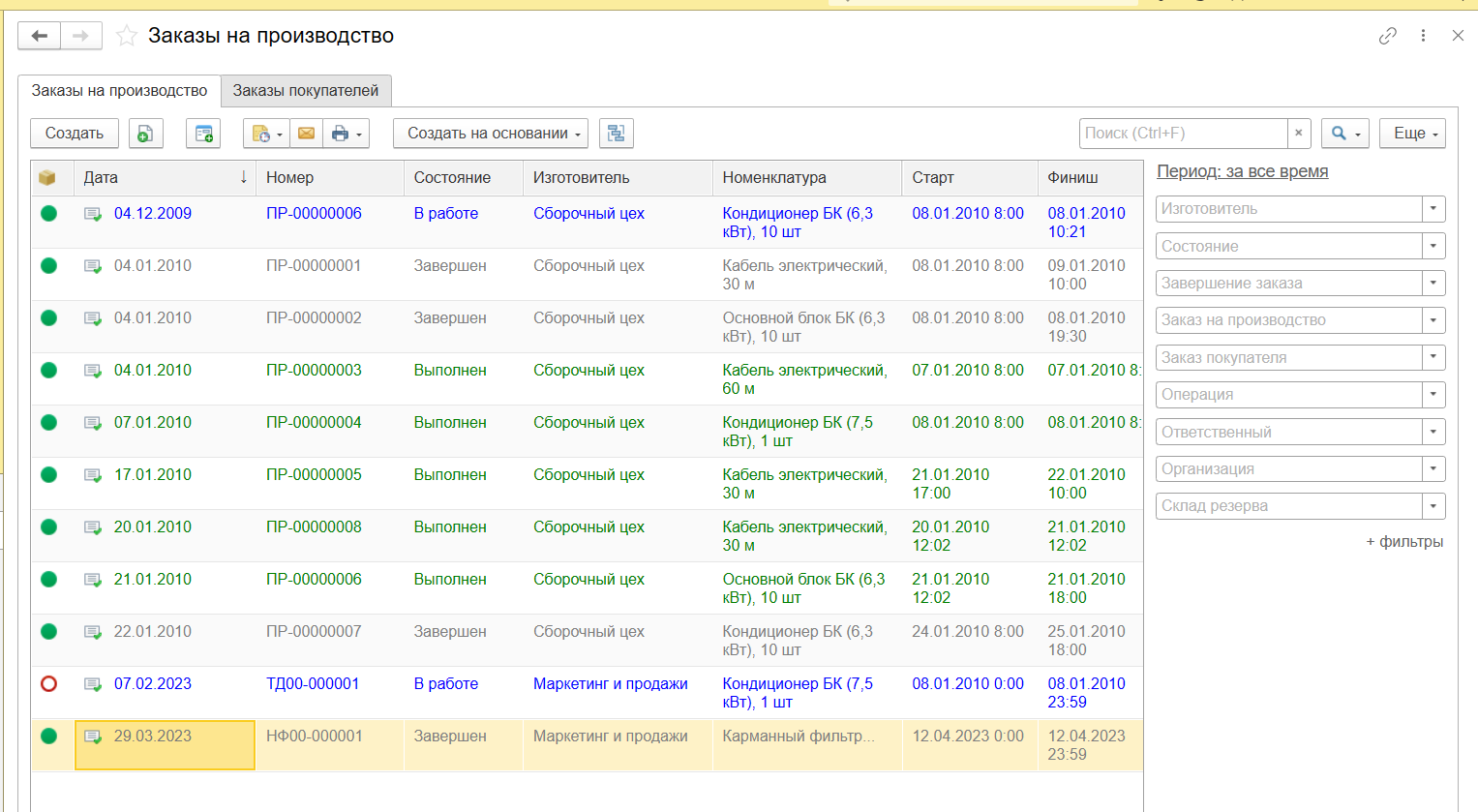Viewport: 1478px width, 812px height.
Task: Switch to Заказы покупателей tab
Action: tap(306, 91)
